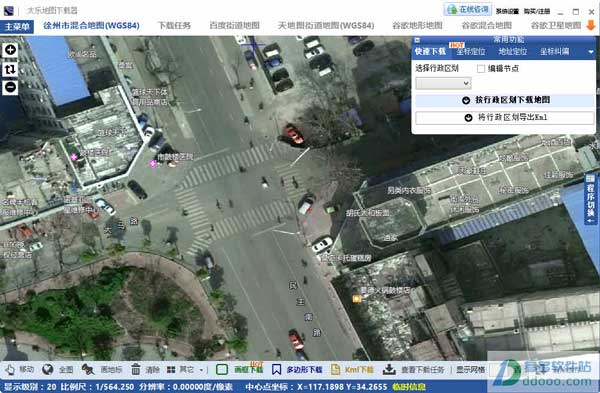The image size is (600, 393).
Task: Toggle 显示网格 grid display
Action: click(x=470, y=370)
